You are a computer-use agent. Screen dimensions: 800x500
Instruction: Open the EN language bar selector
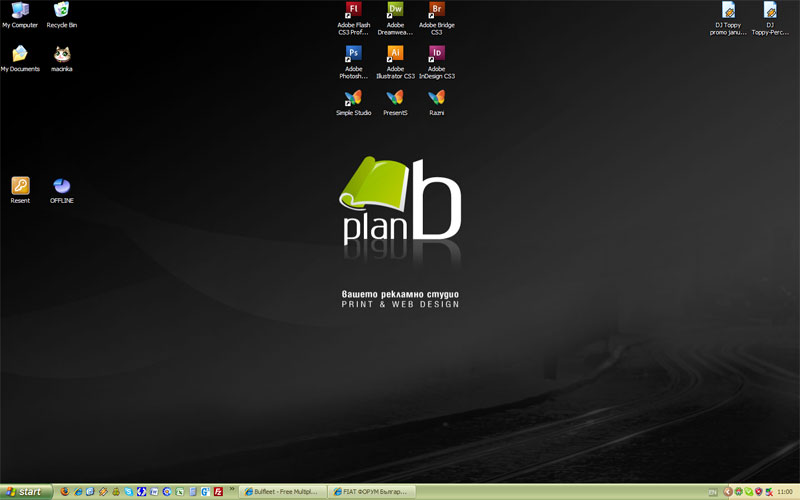(712, 492)
